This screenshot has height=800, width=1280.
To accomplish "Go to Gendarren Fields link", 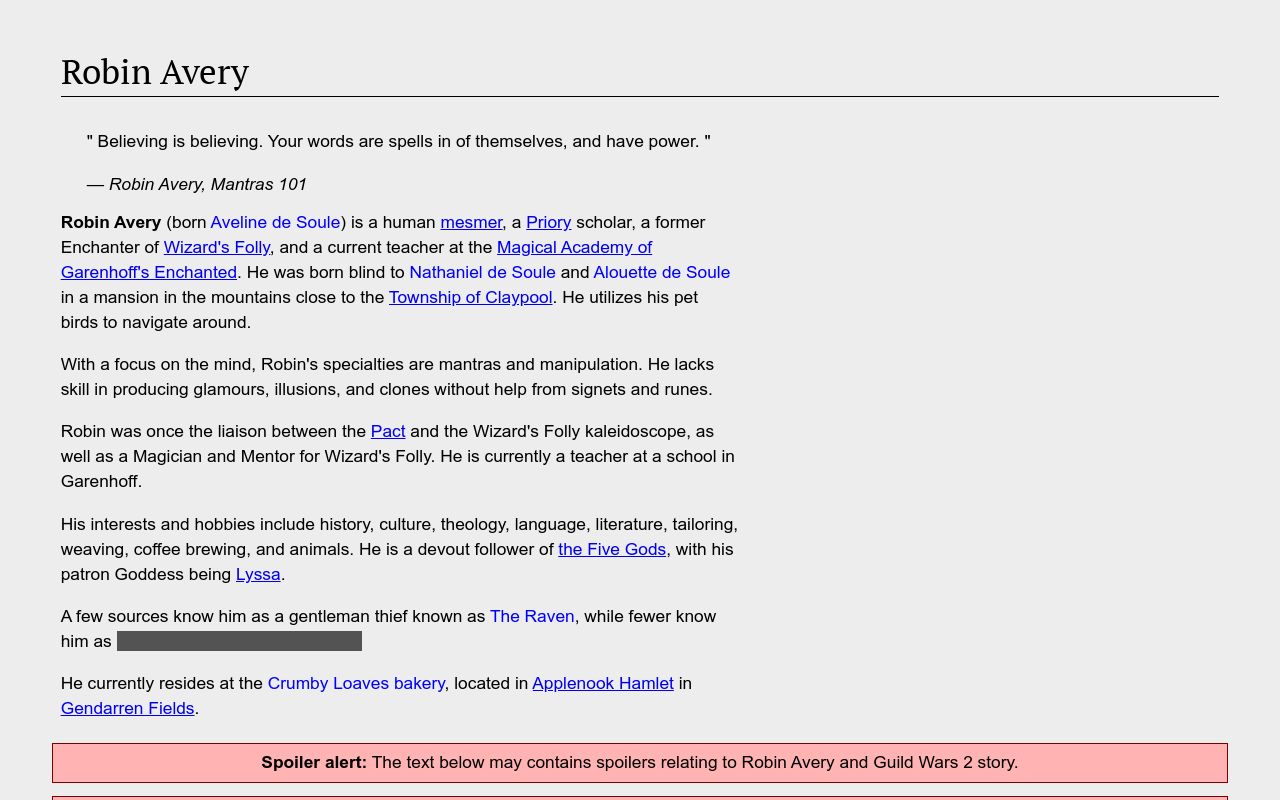I will (x=127, y=708).
